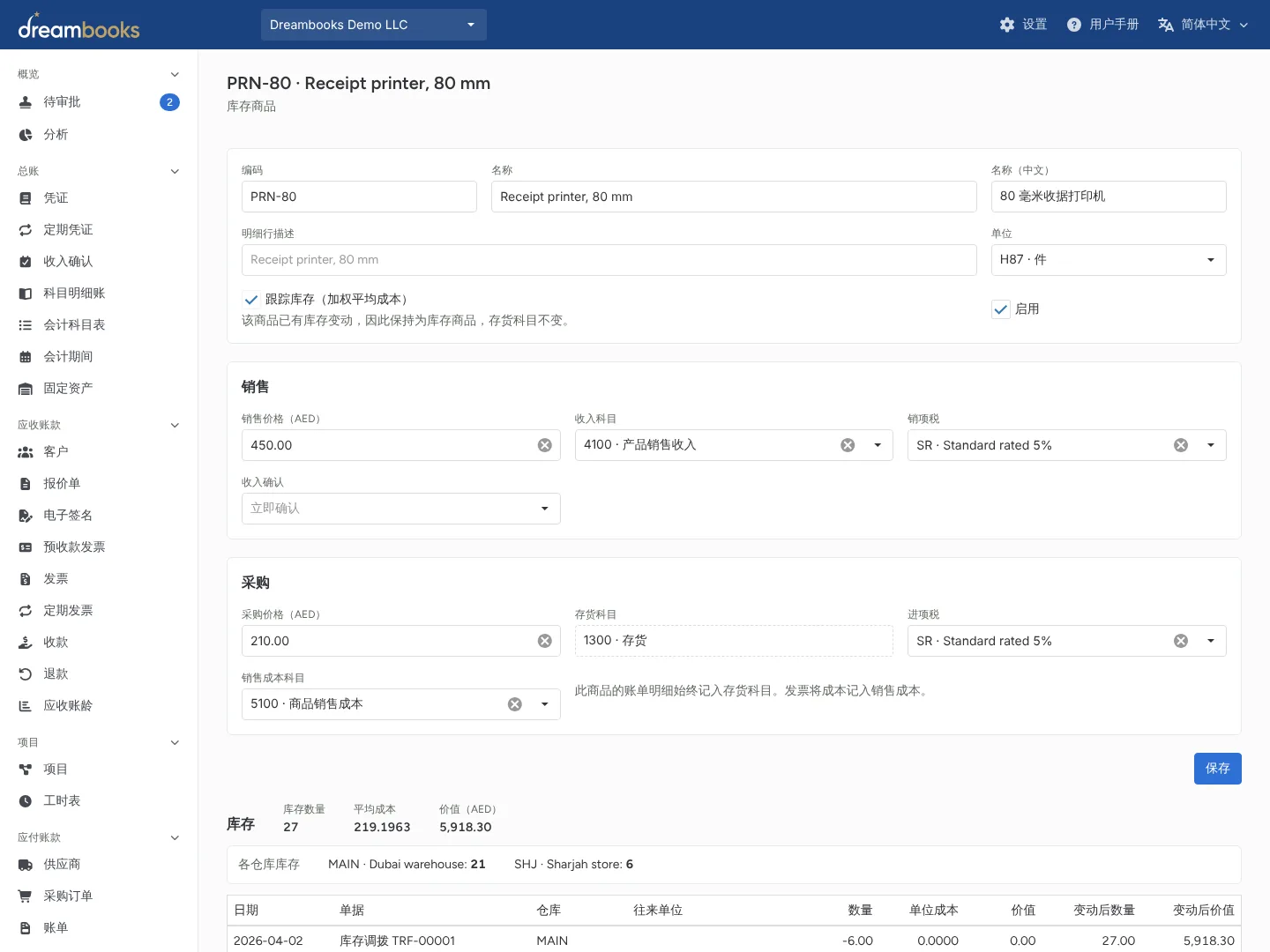Click the translate icon beside 简体中文
Screen dimensions: 1270x952
[x=1166, y=25]
